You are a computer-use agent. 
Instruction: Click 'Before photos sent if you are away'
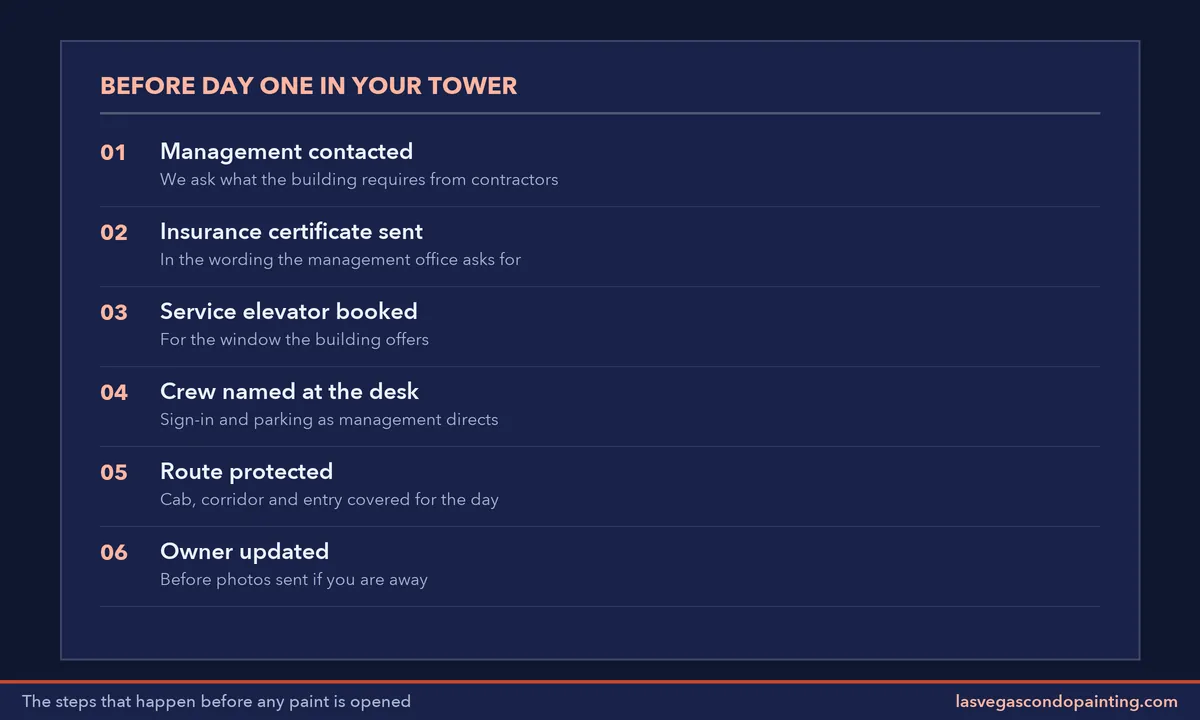pos(294,580)
